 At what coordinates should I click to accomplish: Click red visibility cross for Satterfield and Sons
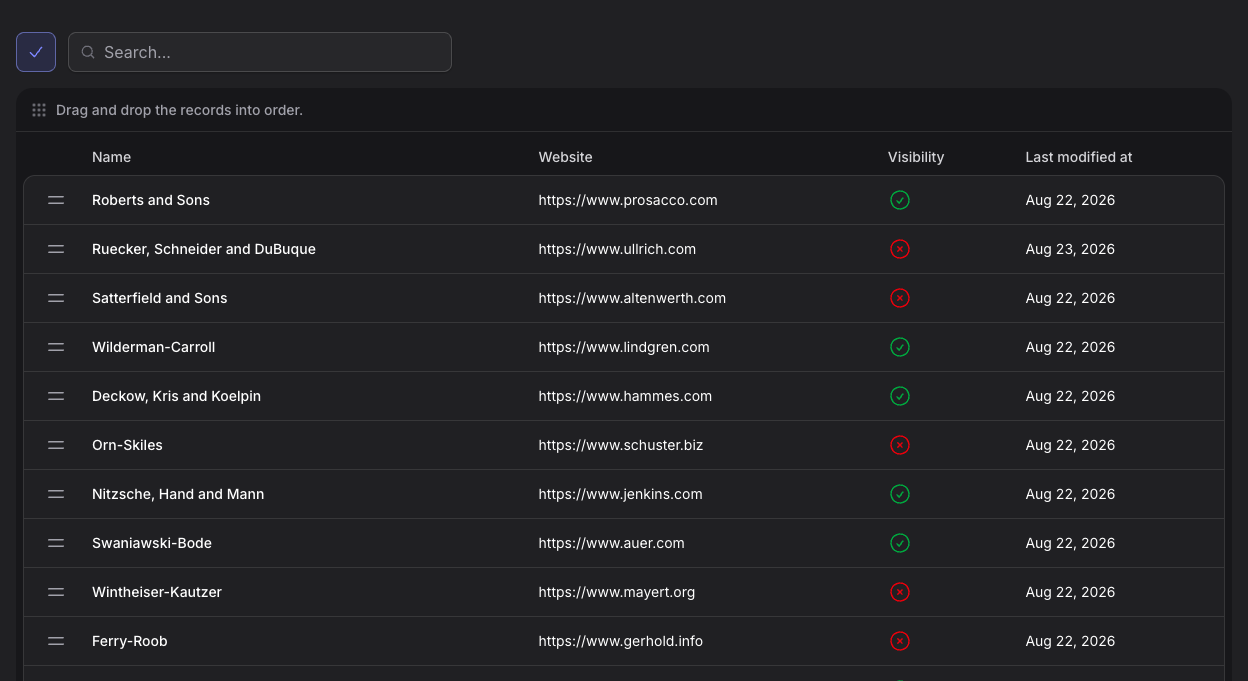pos(900,298)
